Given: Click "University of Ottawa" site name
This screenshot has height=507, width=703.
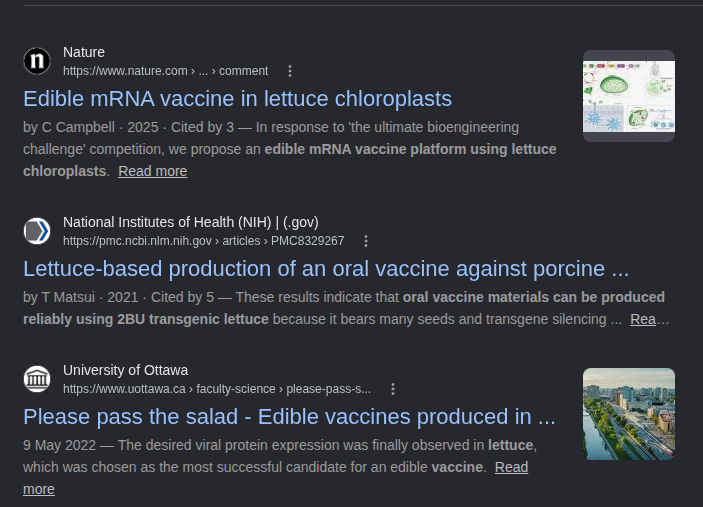Looking at the screenshot, I should click(x=126, y=370).
